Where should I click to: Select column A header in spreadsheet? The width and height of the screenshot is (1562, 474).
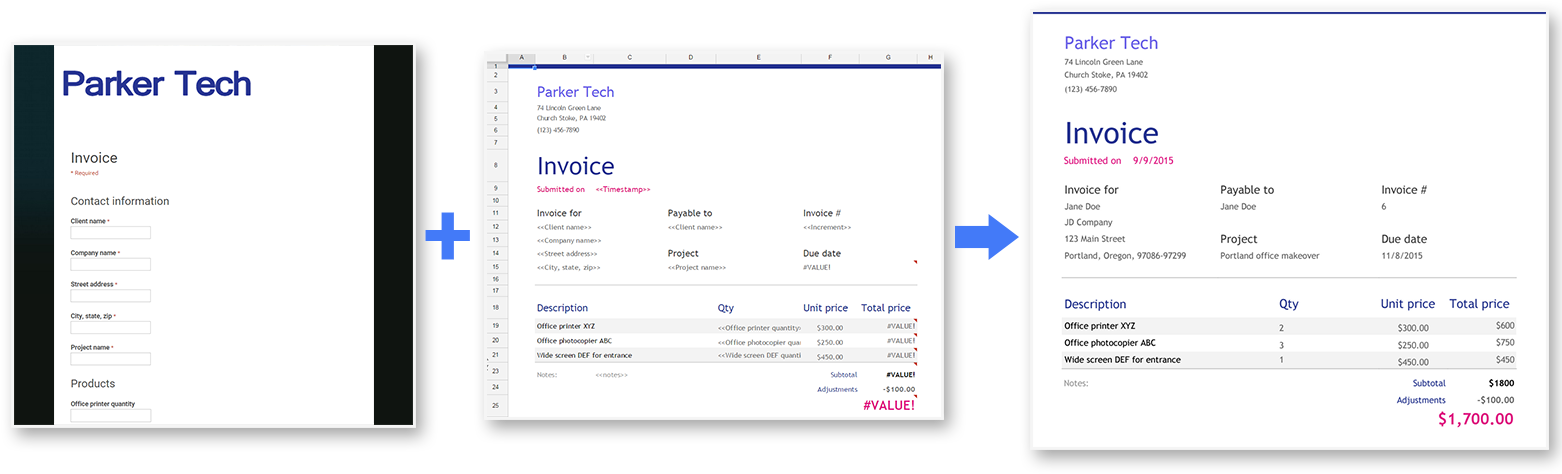[521, 58]
